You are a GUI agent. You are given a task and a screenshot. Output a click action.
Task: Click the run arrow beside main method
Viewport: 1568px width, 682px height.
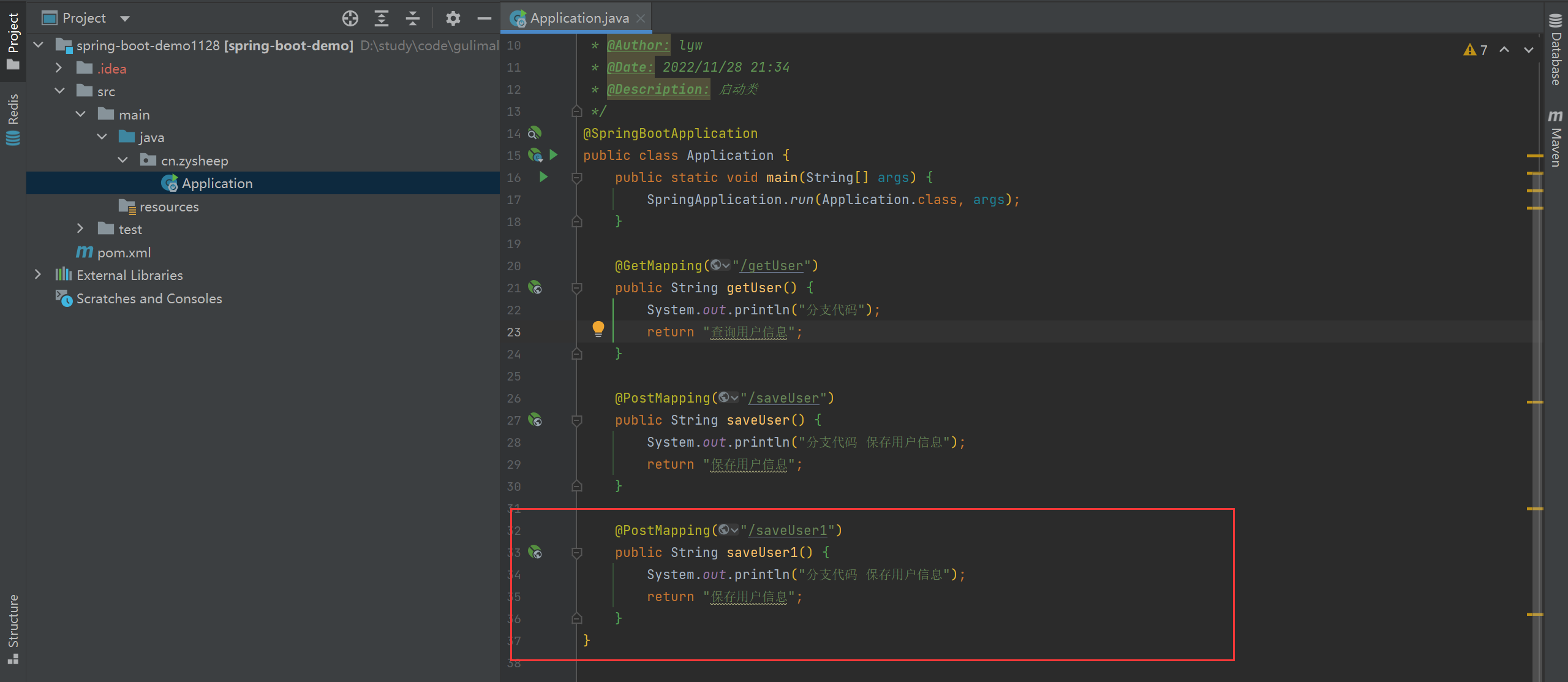(543, 177)
